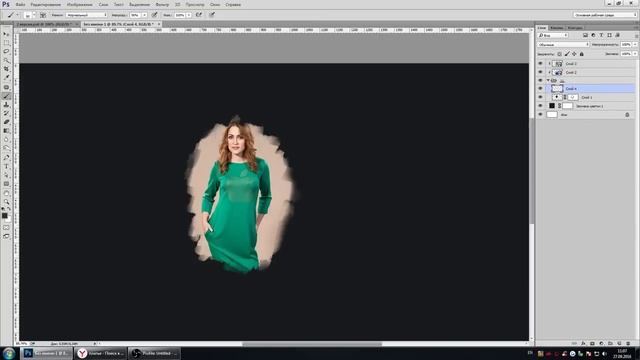Hide the Слой 2 layer
This screenshot has width=640, height=360.
(x=540, y=72)
